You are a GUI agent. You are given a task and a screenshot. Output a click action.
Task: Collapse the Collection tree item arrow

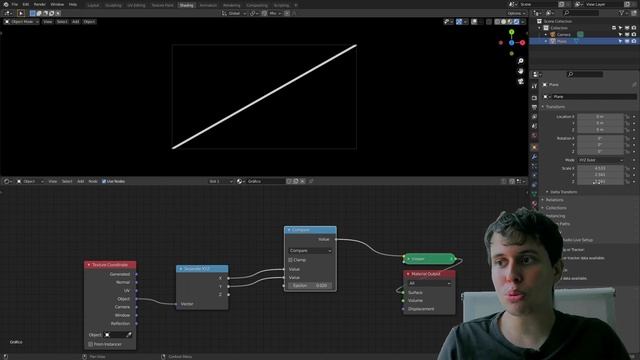[x=540, y=28]
